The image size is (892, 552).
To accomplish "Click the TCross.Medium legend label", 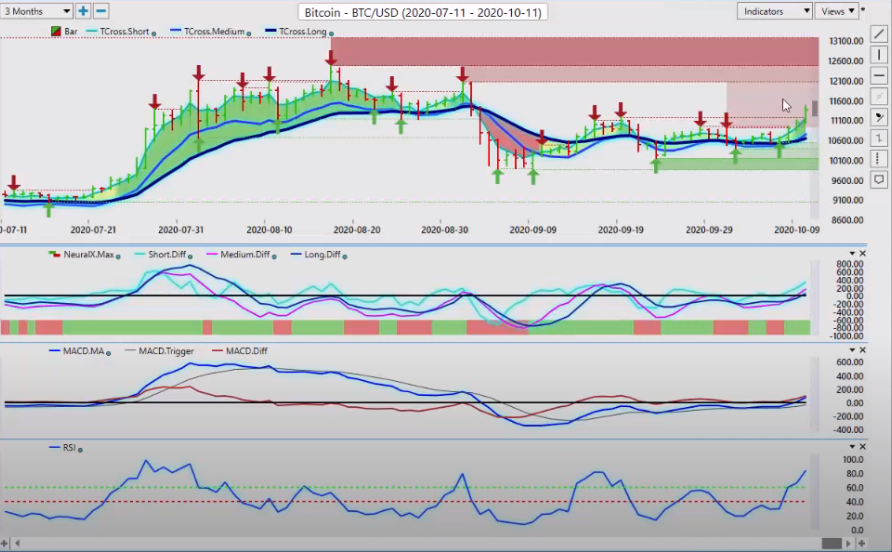I will pyautogui.click(x=214, y=31).
